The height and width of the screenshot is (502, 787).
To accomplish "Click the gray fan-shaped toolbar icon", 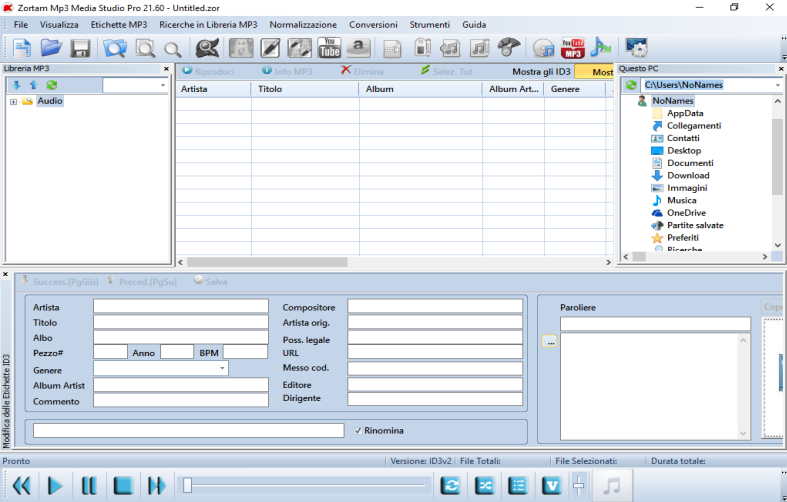I will (508, 48).
